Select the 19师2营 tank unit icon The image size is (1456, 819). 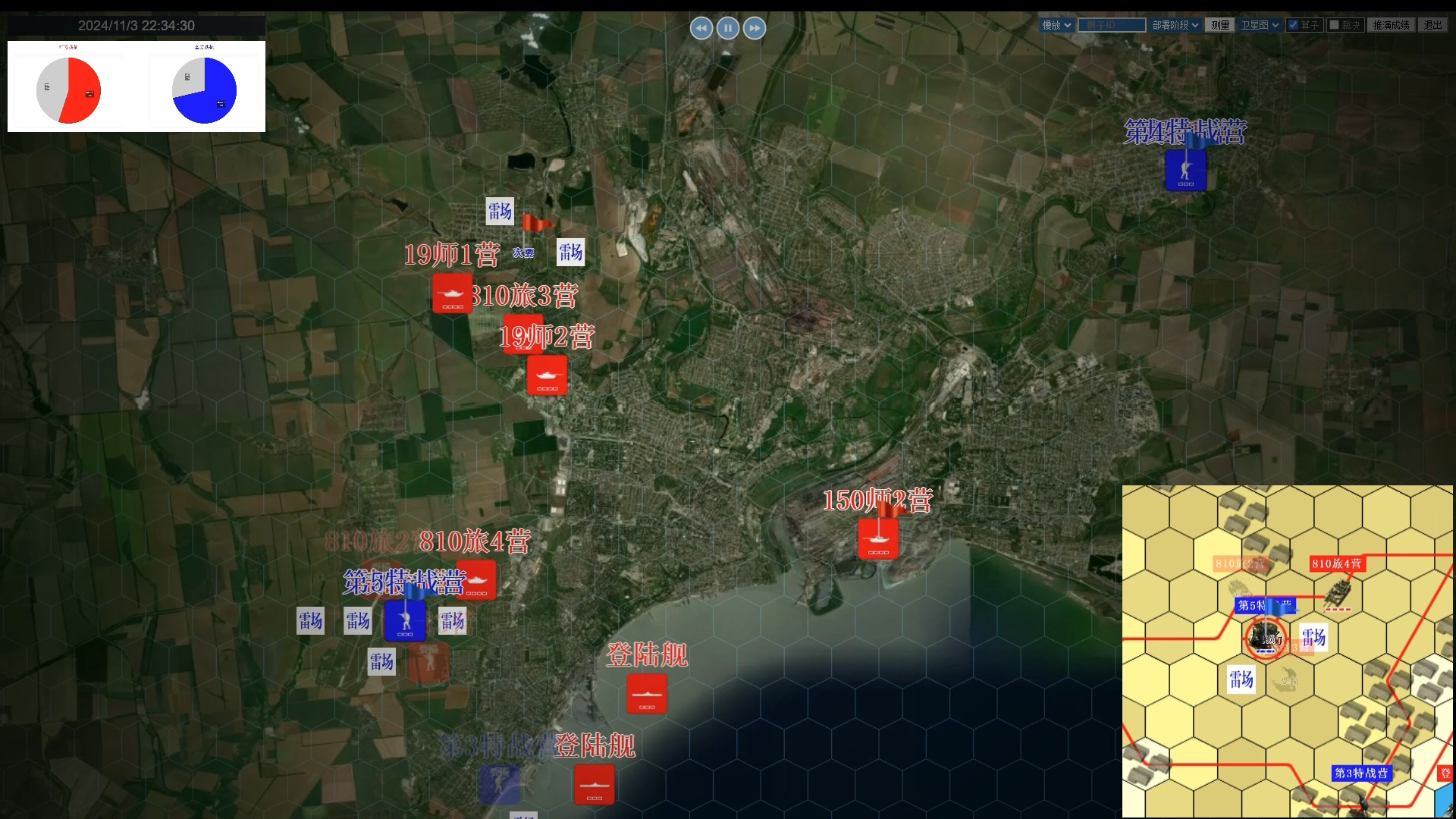point(547,375)
